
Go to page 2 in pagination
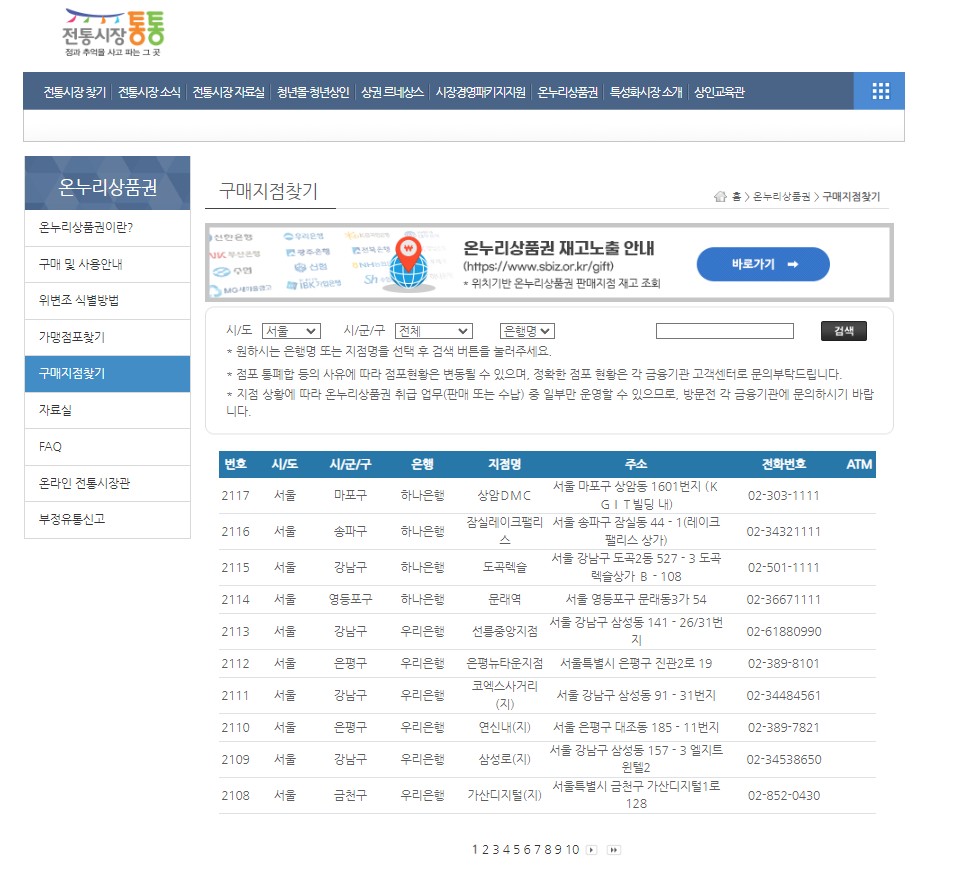tap(485, 849)
